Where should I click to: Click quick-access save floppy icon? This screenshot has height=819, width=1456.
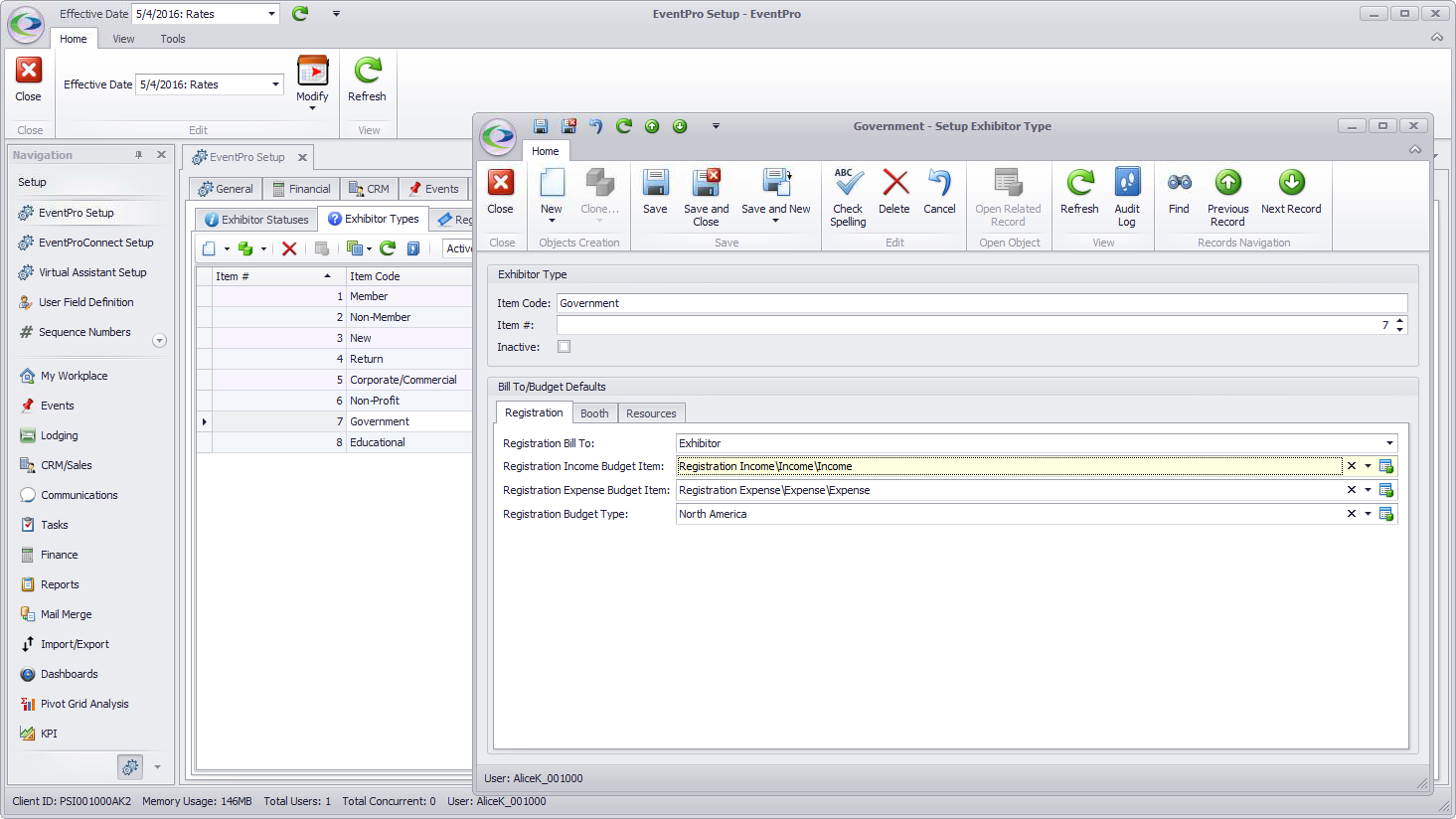[541, 126]
